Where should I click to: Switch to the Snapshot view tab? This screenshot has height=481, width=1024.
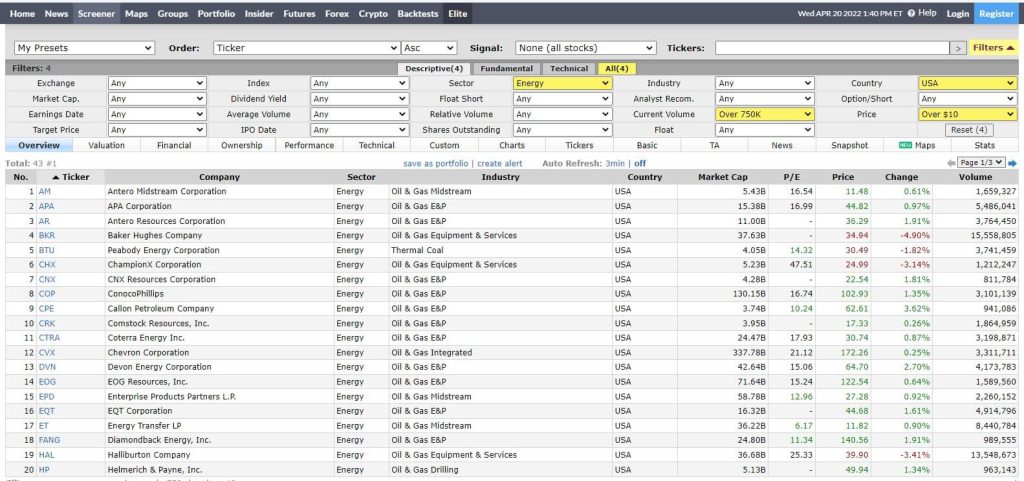click(850, 146)
